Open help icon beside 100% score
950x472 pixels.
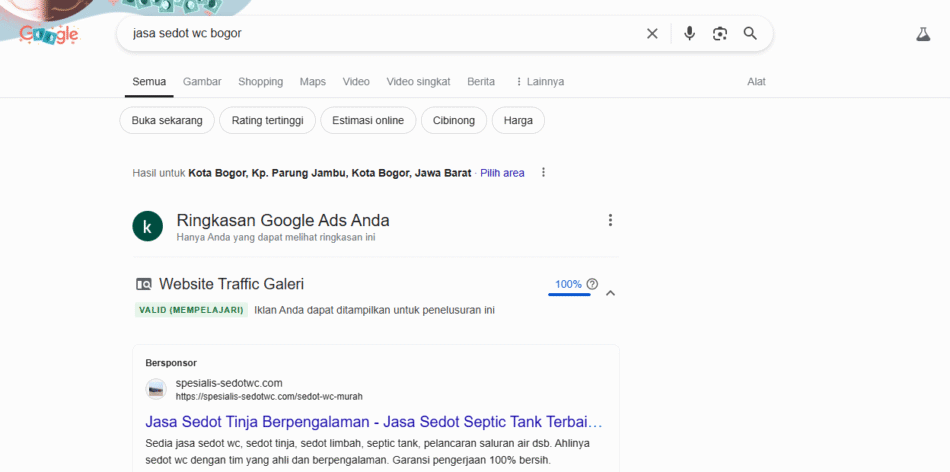coord(592,284)
